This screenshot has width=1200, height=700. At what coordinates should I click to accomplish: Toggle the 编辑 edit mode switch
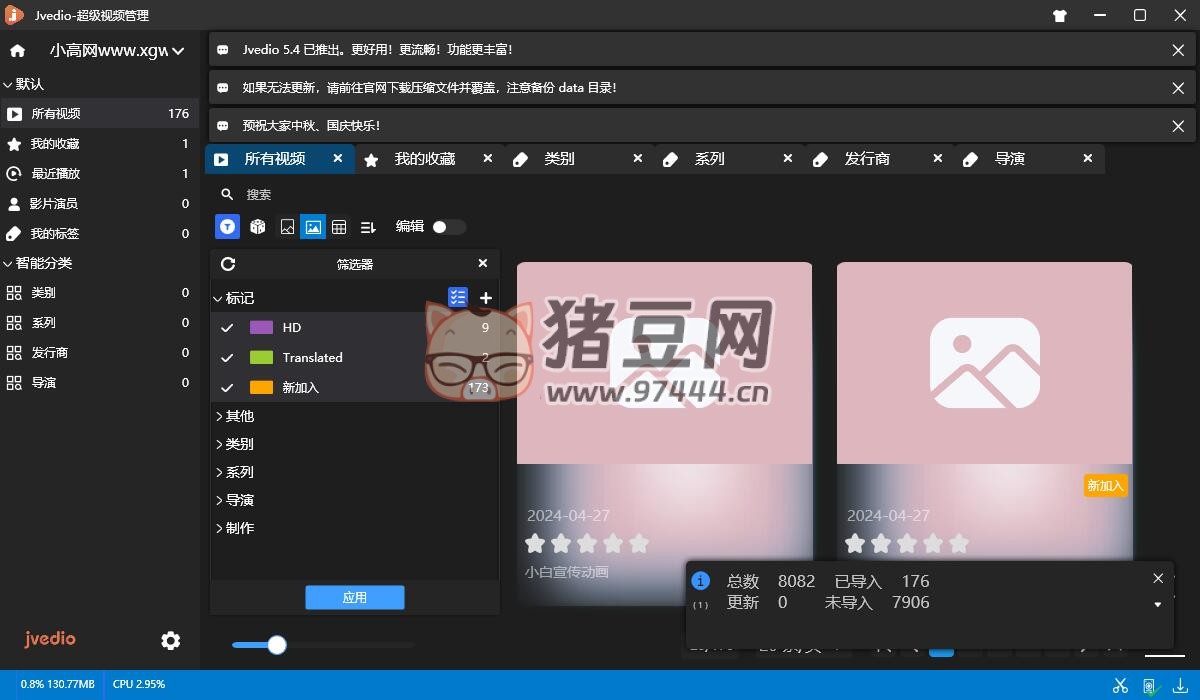pos(448,227)
